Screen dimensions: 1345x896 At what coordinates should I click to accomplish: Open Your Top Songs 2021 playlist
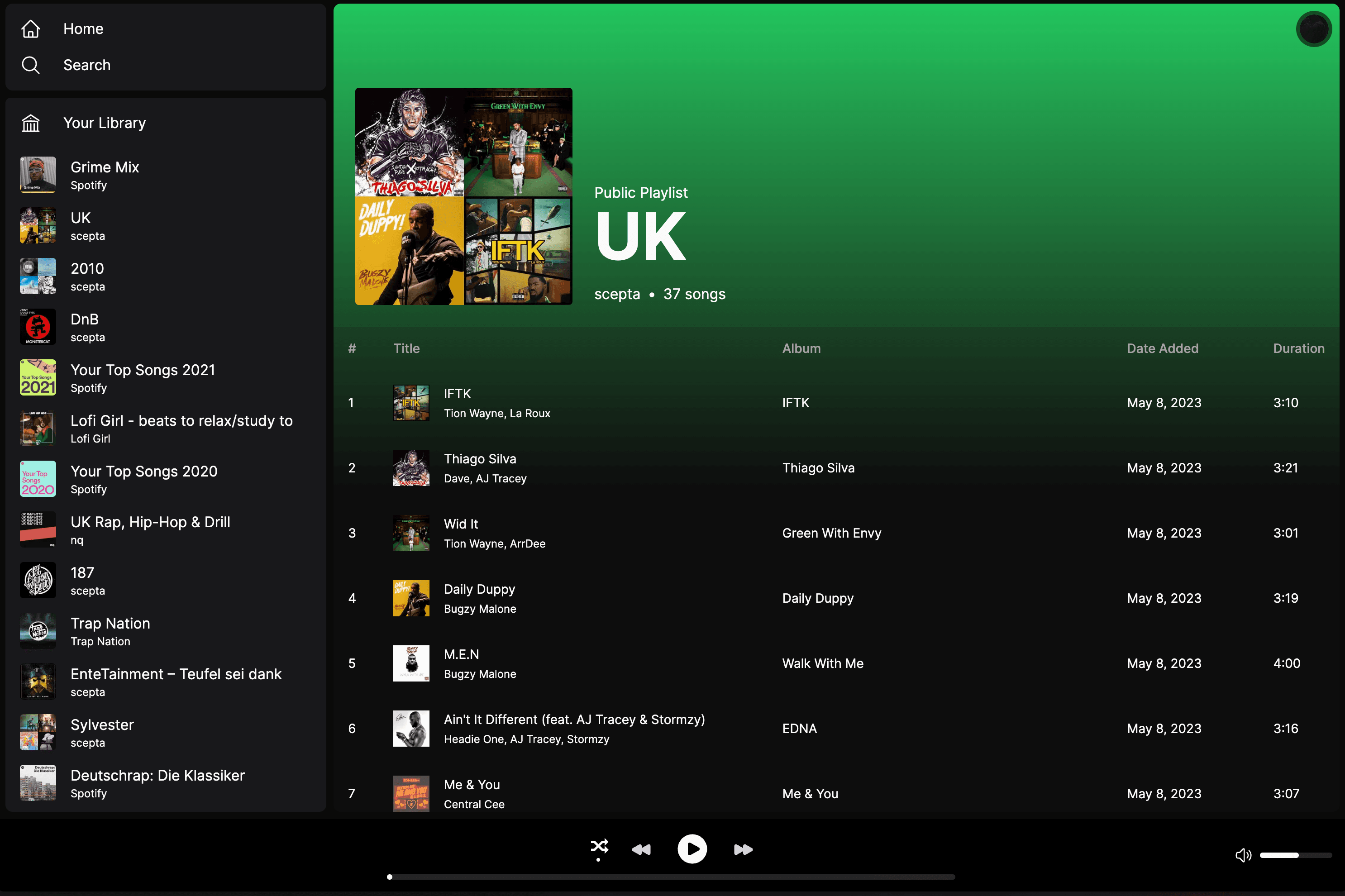point(143,377)
